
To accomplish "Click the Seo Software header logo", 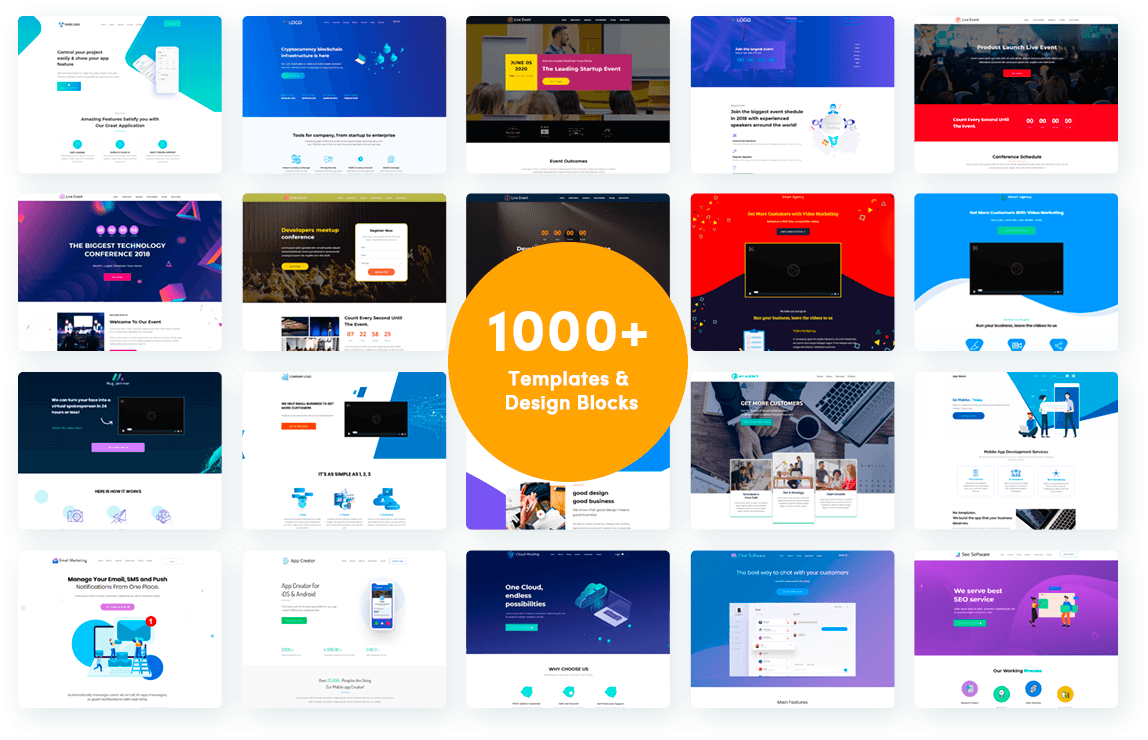I will [958, 554].
